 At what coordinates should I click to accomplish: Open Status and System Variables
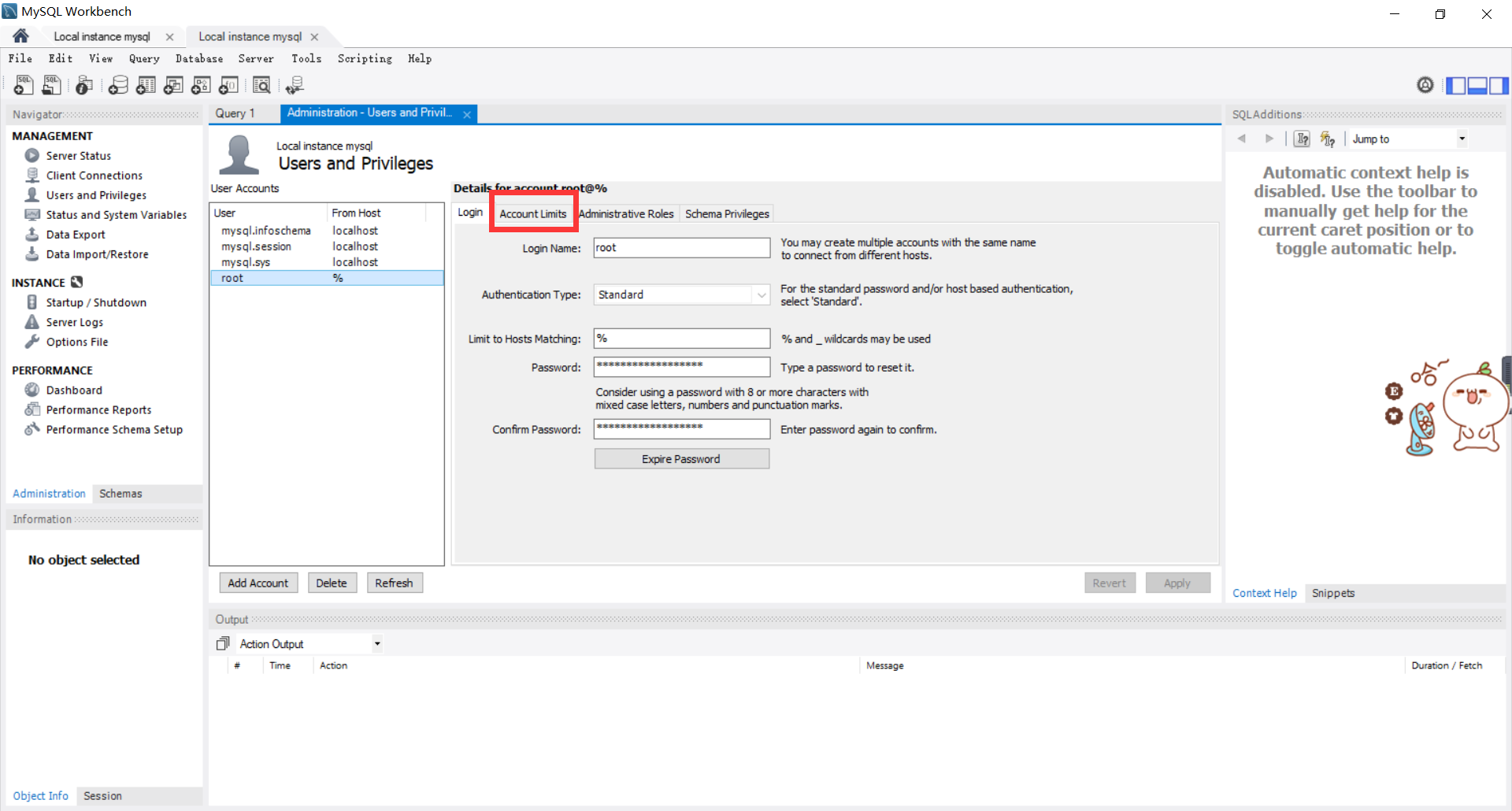click(x=117, y=214)
